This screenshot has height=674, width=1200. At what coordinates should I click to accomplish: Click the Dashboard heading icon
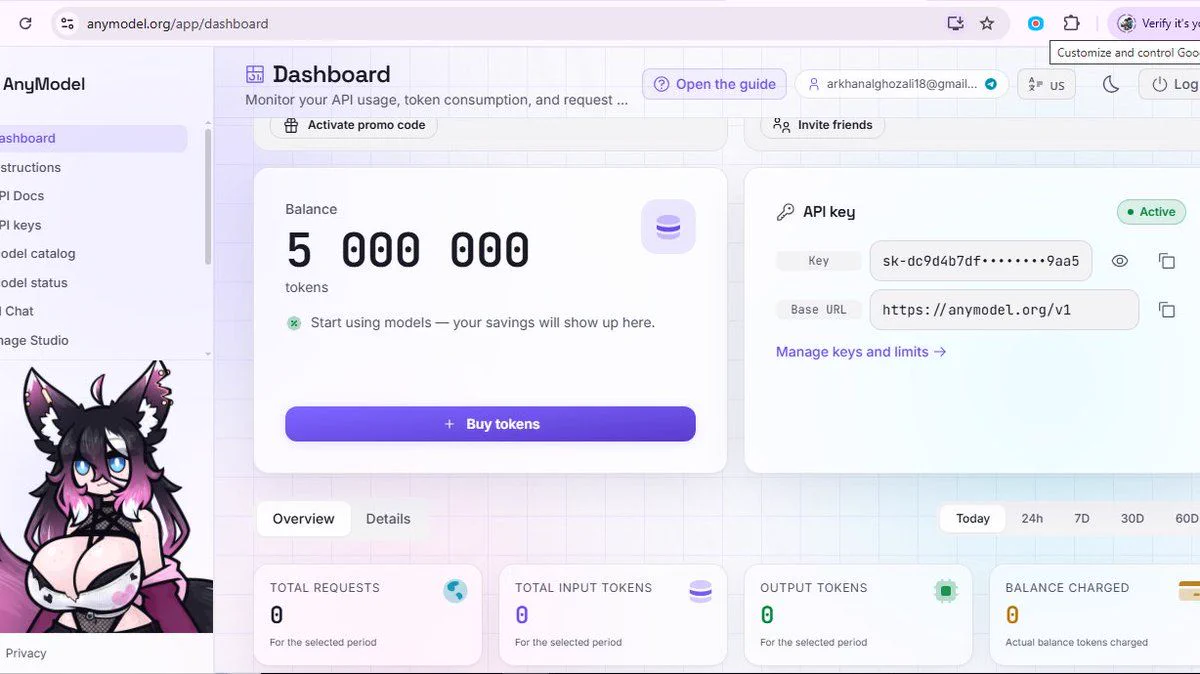255,74
